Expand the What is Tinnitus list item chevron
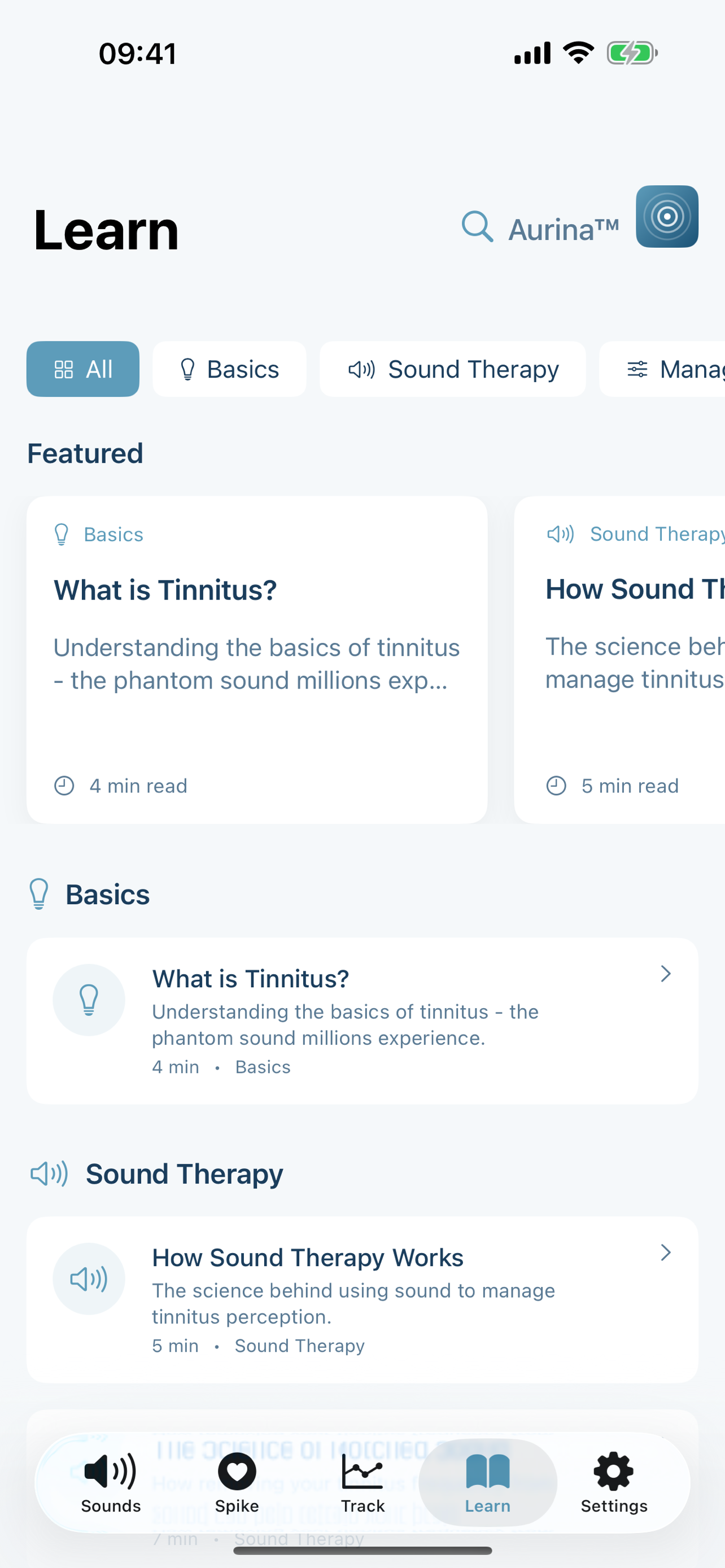Viewport: 725px width, 1568px height. tap(666, 974)
